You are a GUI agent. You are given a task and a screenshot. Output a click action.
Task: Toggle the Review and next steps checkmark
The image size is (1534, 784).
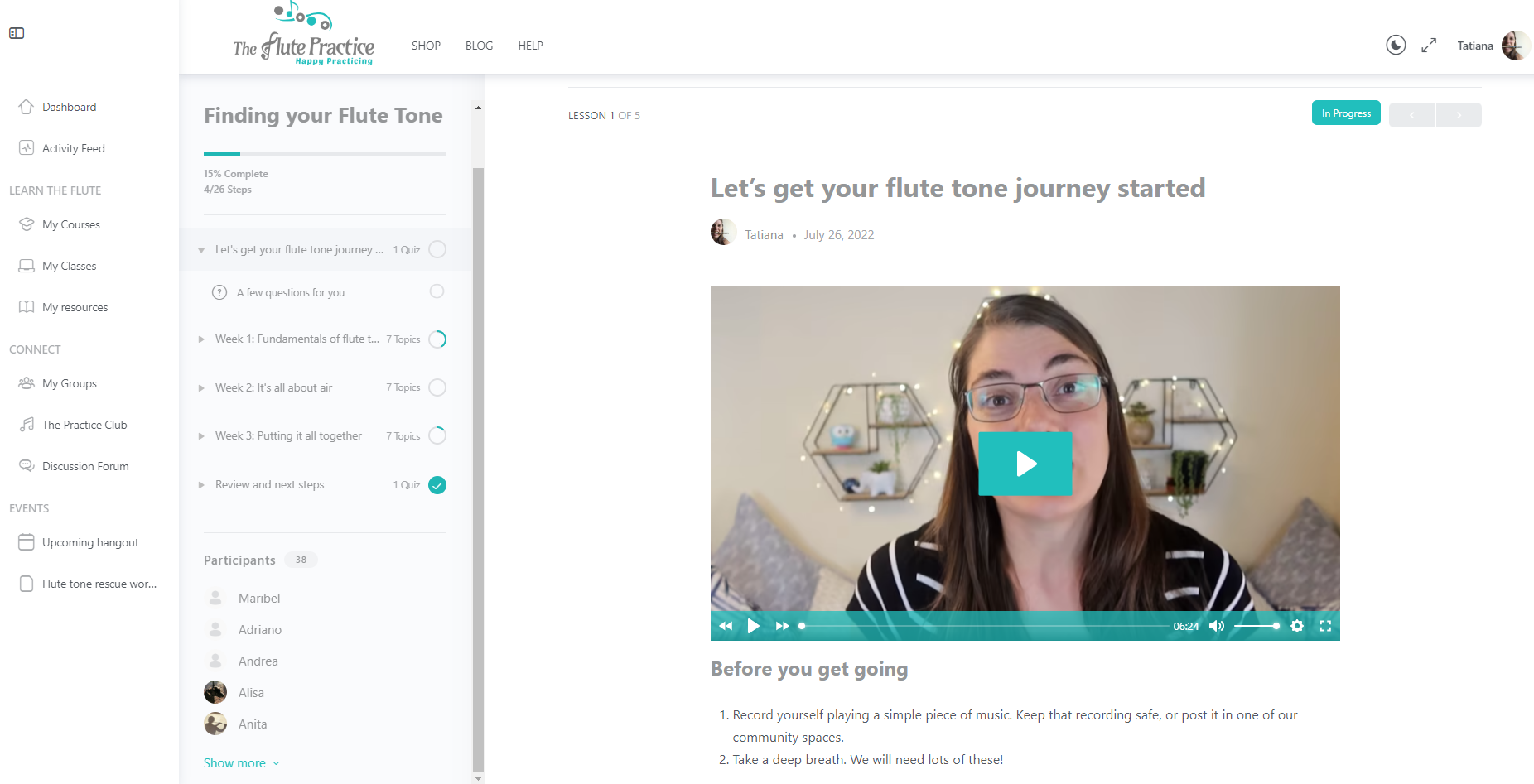(437, 485)
